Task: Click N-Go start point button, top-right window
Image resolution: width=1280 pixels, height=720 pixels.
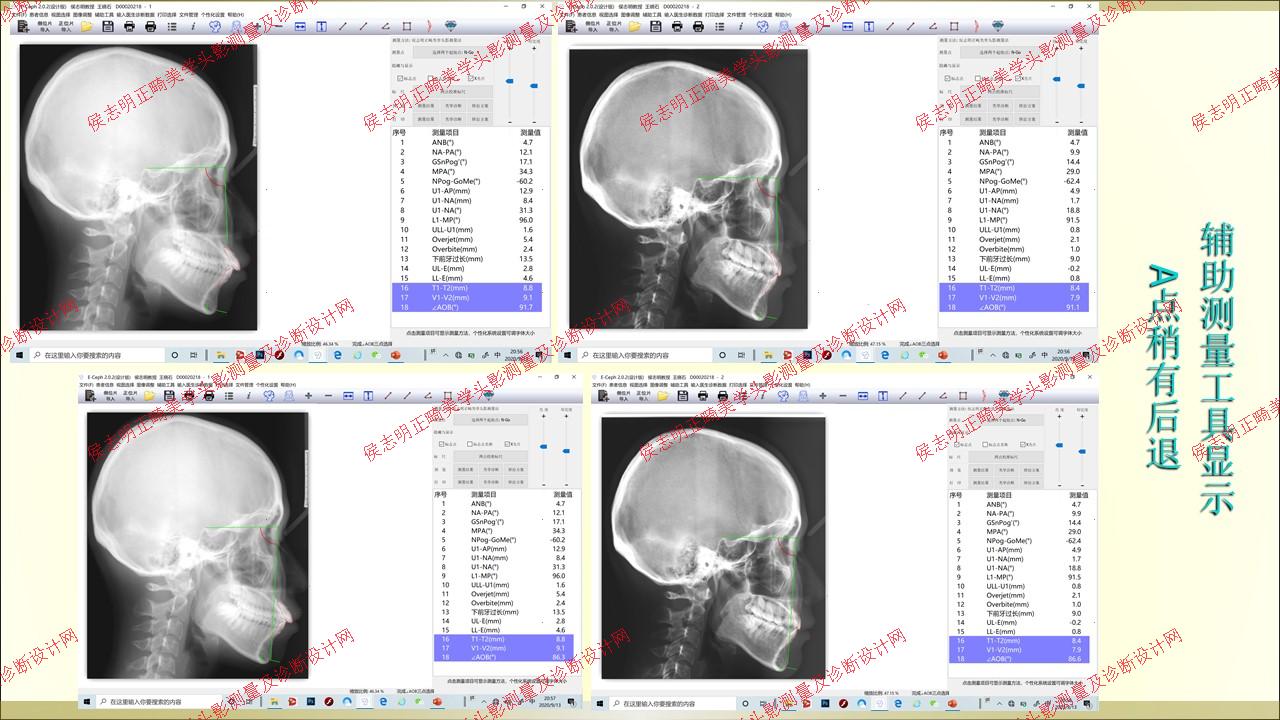Action: coord(1000,52)
